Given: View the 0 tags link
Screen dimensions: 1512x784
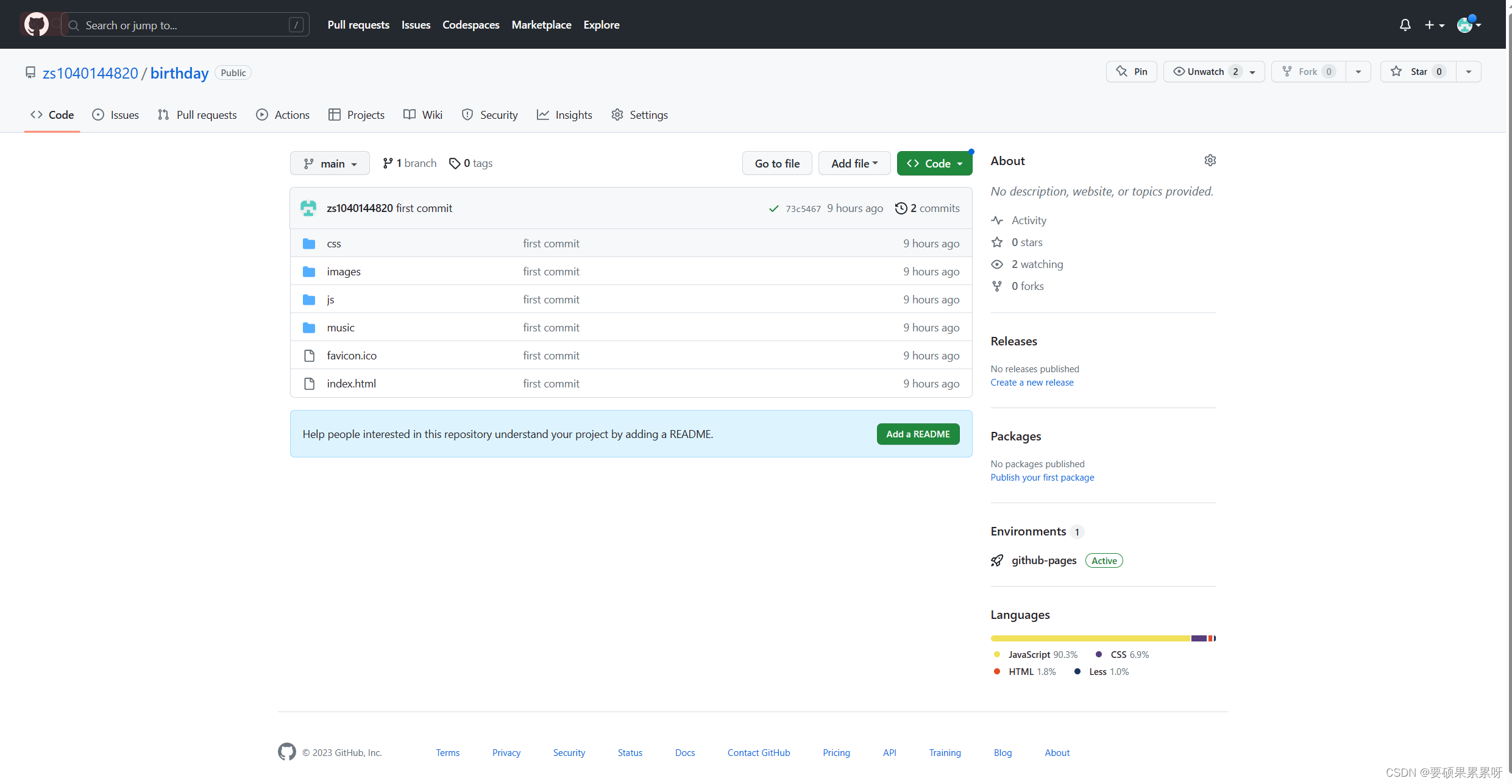Looking at the screenshot, I should (470, 163).
